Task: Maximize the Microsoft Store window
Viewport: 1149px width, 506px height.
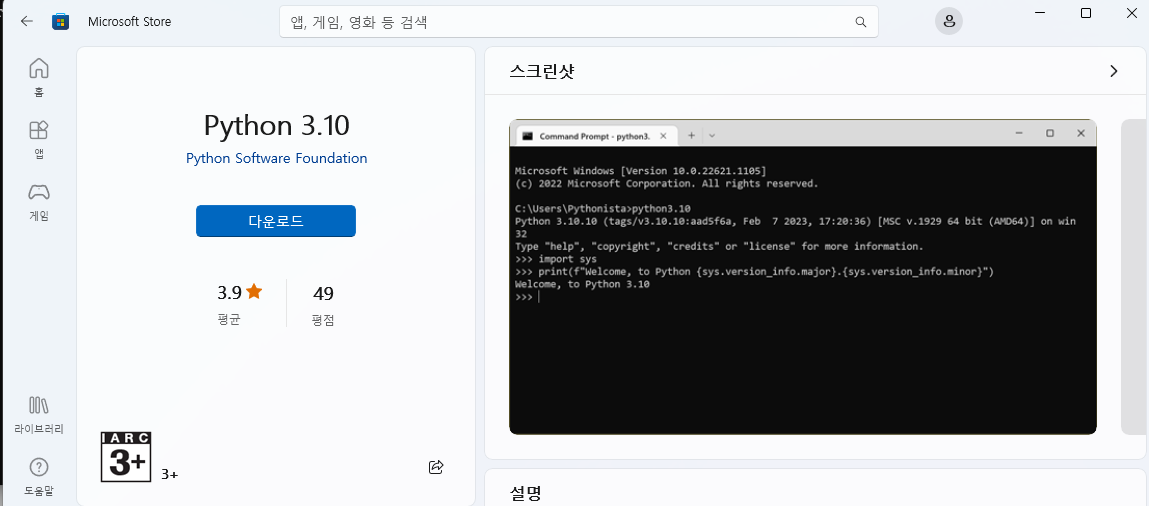Action: (1086, 13)
